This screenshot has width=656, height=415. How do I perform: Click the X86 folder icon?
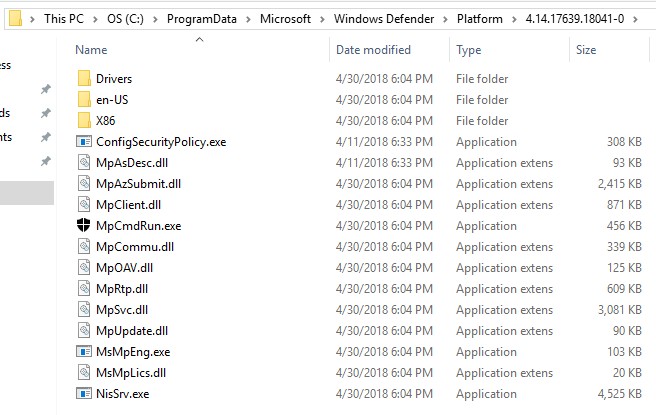(x=84, y=121)
